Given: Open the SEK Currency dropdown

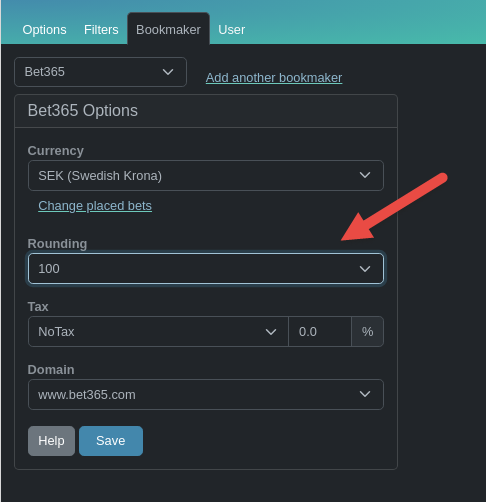Looking at the screenshot, I should 206,175.
